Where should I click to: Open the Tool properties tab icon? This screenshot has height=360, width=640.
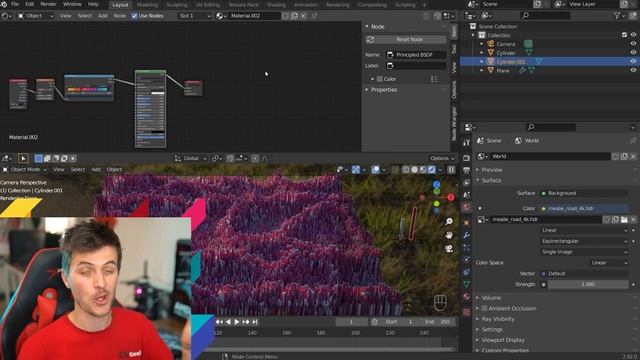pos(467,142)
